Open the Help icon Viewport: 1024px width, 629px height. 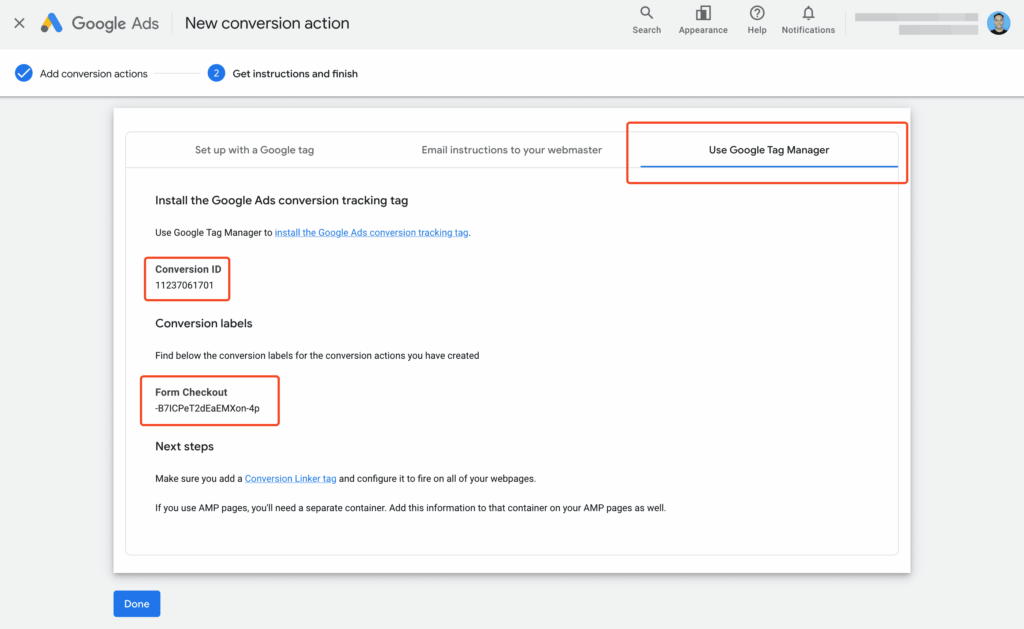757,20
